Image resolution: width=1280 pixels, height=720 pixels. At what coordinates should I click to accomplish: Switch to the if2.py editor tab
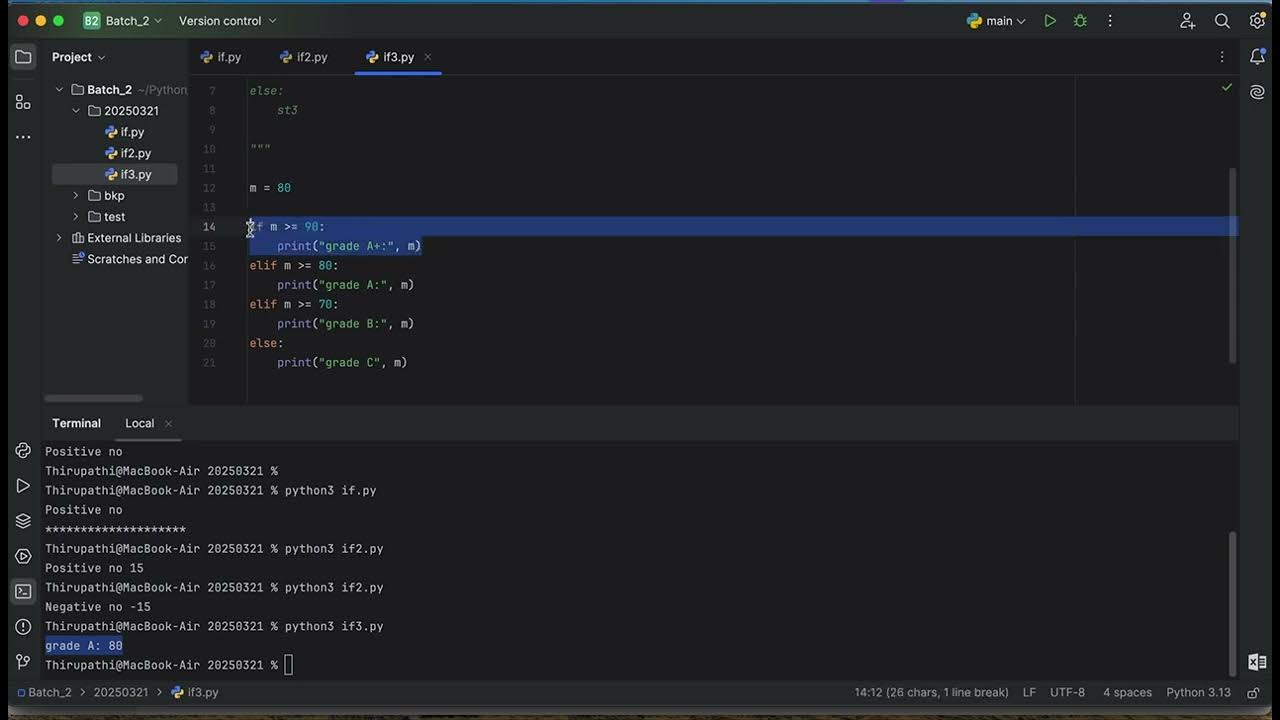pyautogui.click(x=304, y=57)
